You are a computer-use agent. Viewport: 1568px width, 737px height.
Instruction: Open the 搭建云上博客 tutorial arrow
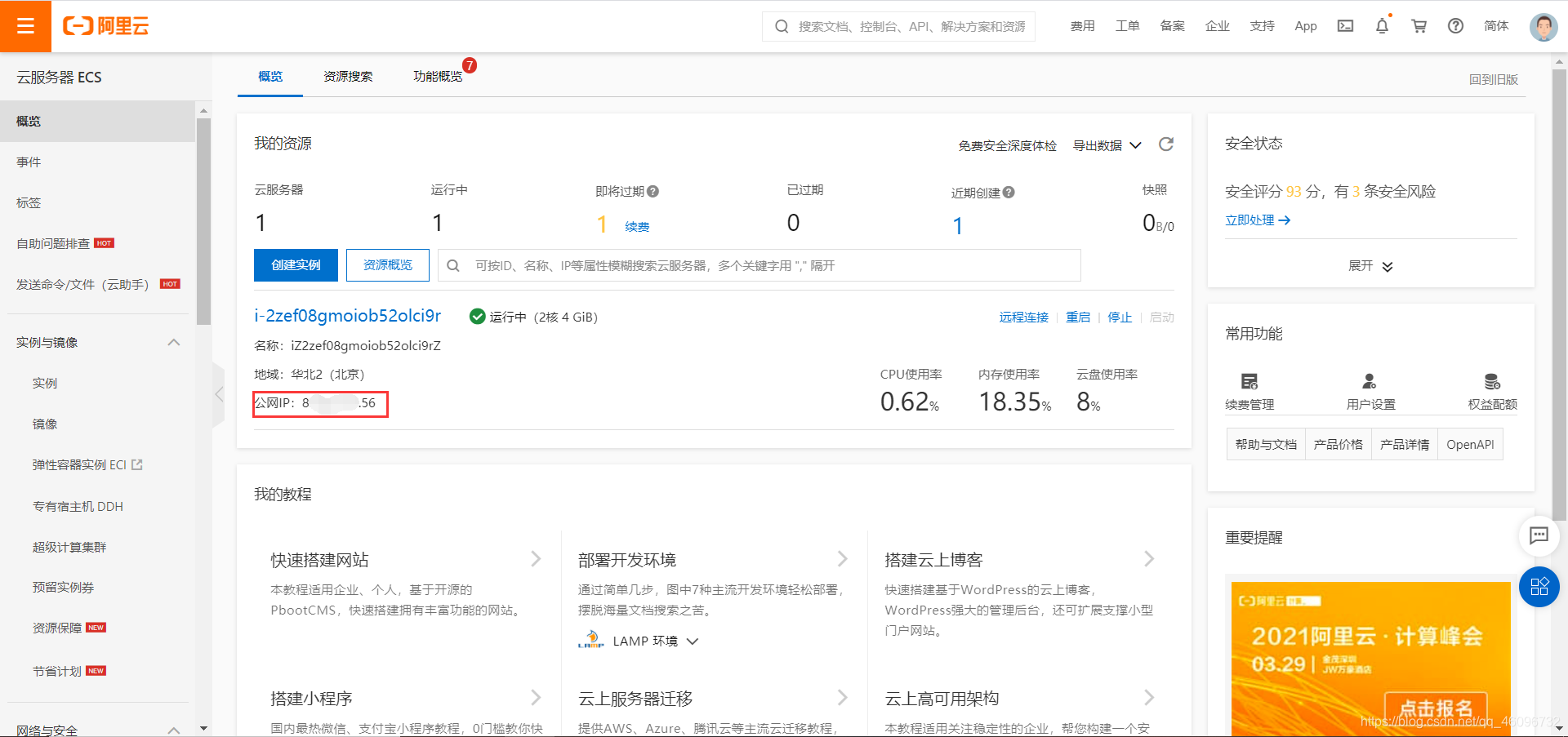click(x=1149, y=559)
